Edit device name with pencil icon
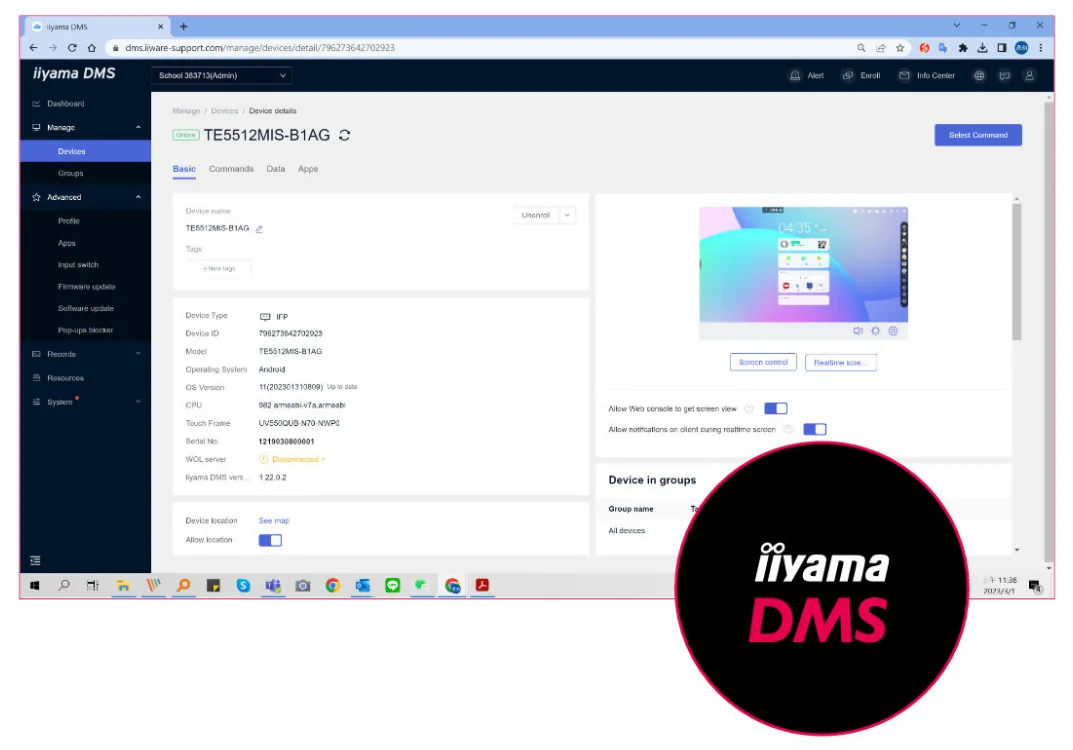Image resolution: width=1073 pixels, height=750 pixels. coord(259,229)
